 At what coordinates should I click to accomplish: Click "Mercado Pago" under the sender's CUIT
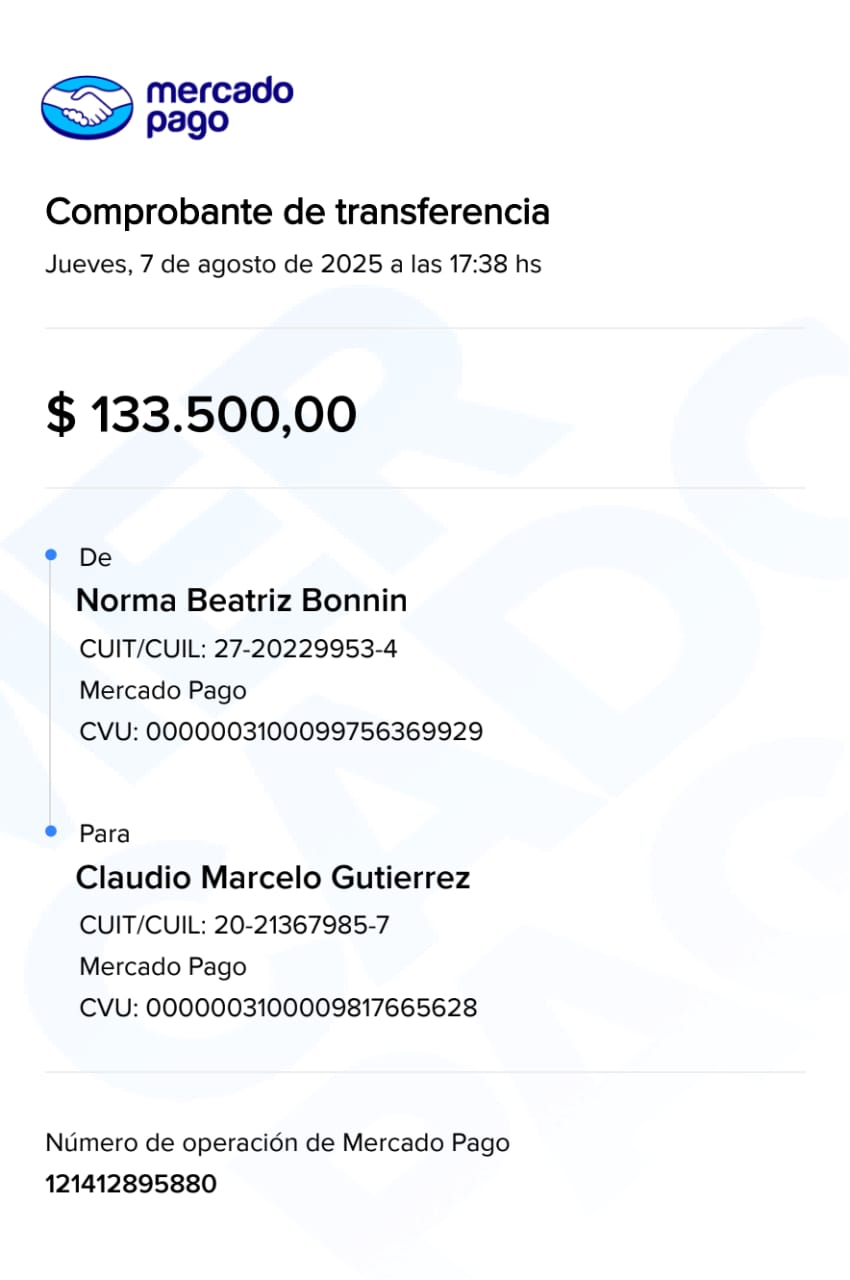[163, 690]
